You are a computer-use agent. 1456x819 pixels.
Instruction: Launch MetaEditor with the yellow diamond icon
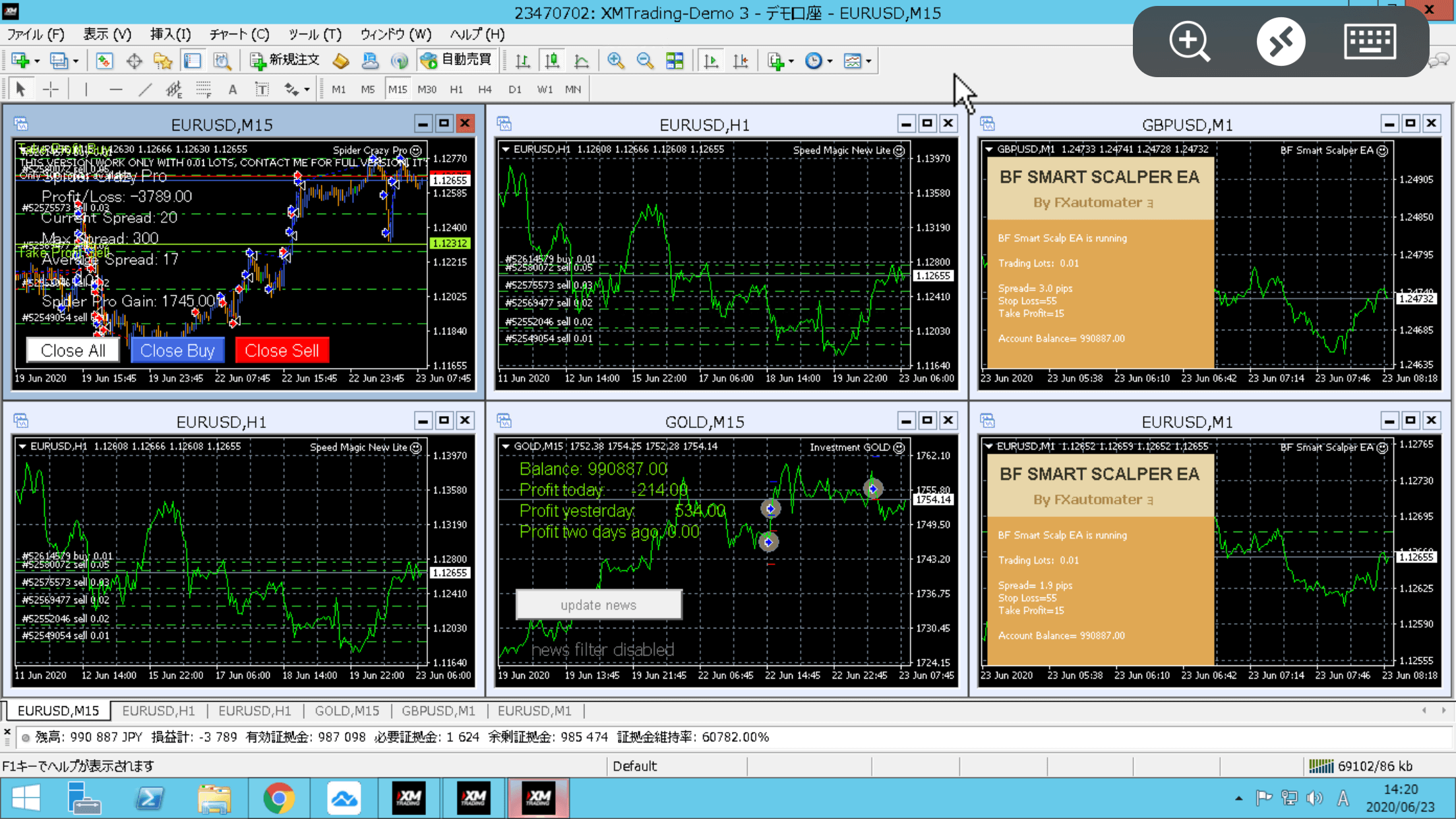point(341,61)
